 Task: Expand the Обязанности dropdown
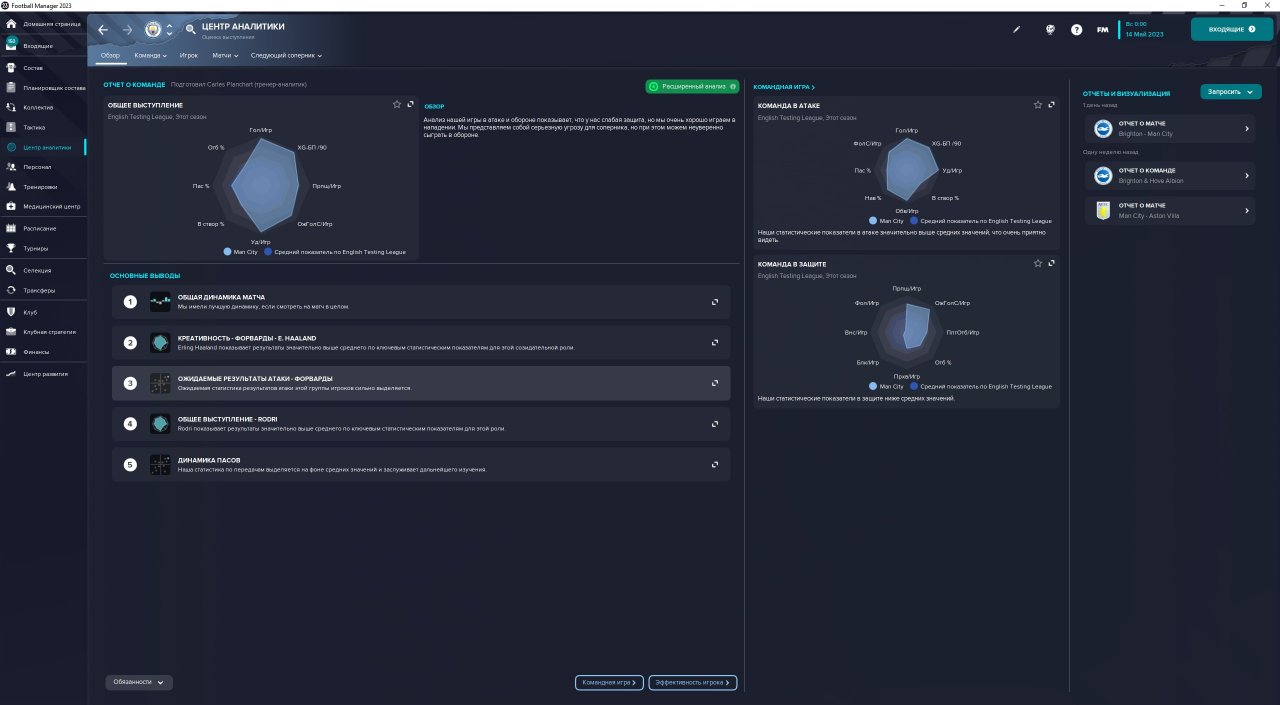139,682
